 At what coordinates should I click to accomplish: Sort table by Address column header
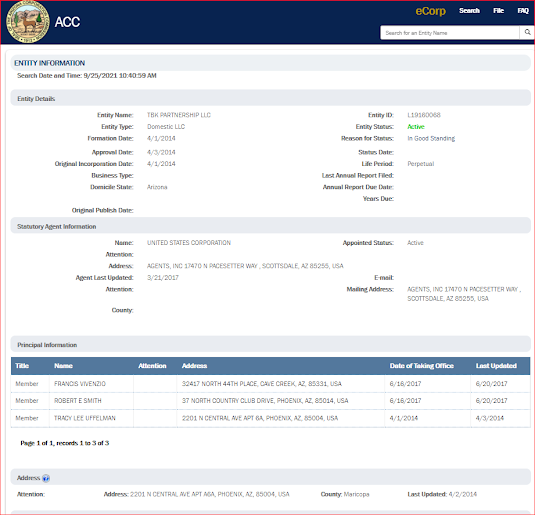[194, 366]
